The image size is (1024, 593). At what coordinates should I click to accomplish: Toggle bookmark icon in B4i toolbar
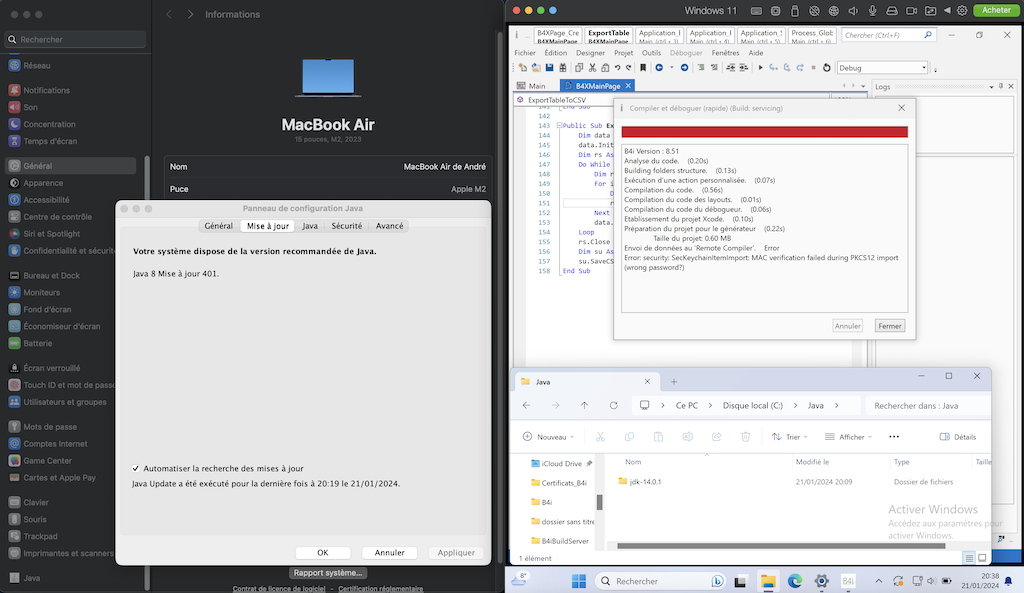click(x=643, y=68)
